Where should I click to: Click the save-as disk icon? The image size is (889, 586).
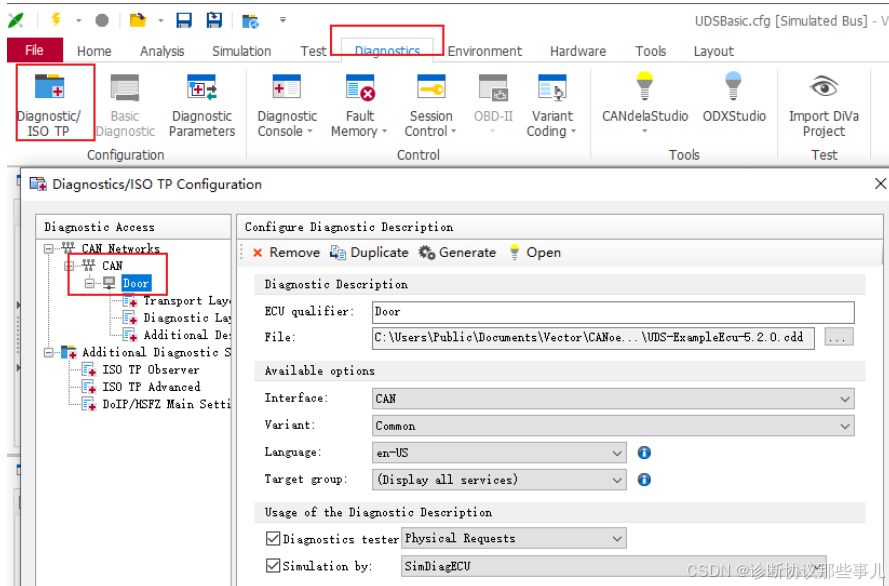point(214,20)
